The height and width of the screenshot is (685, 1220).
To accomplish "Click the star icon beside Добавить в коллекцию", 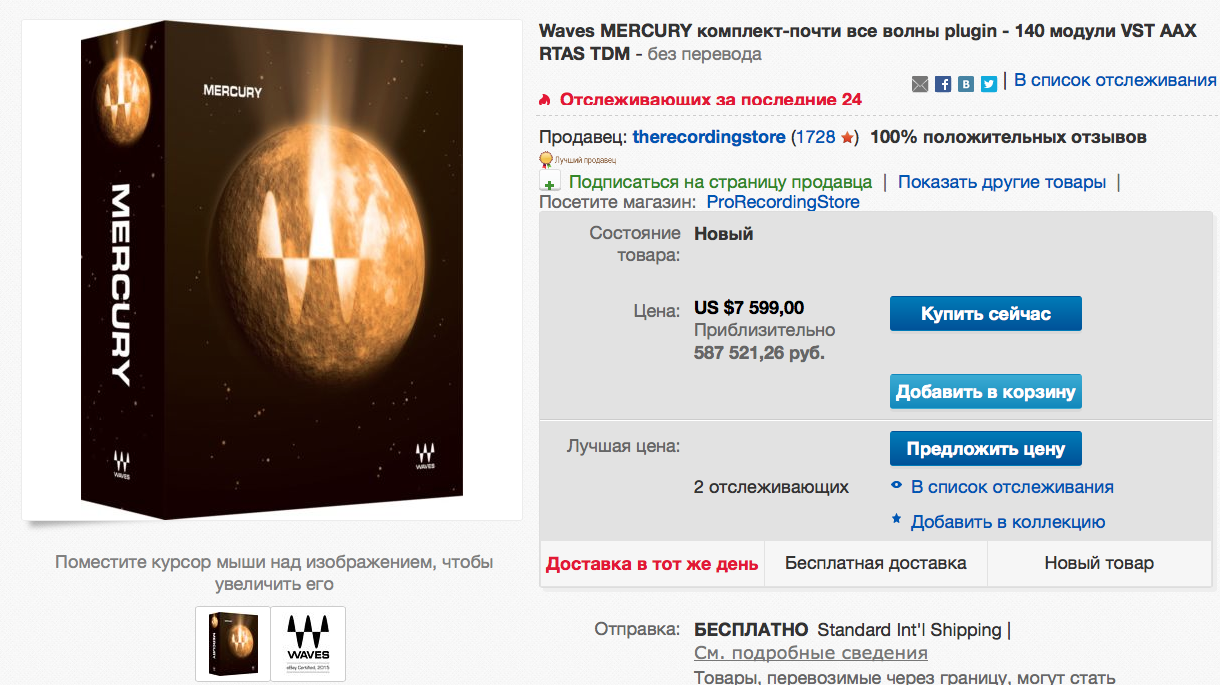I will pyautogui.click(x=897, y=521).
